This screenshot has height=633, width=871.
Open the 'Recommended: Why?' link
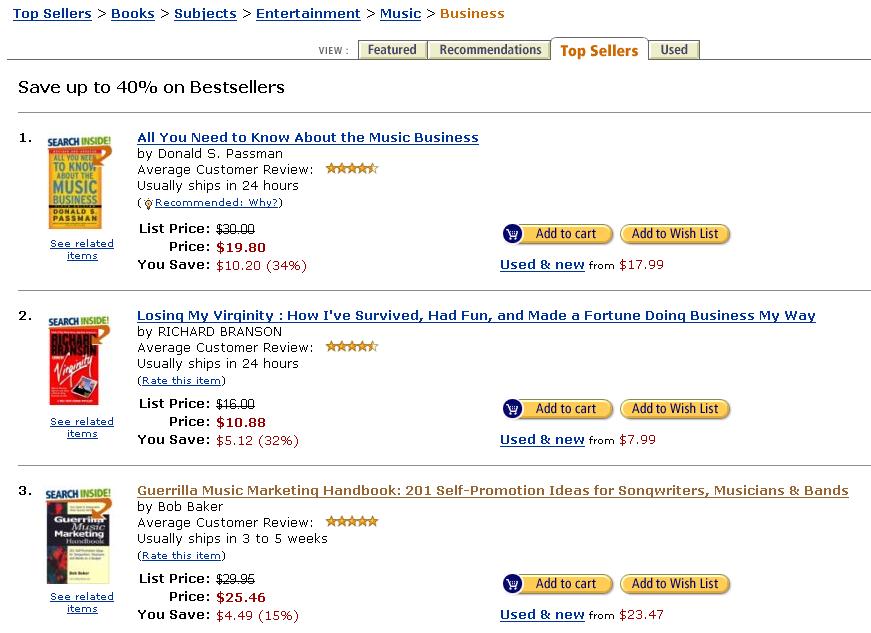(217, 203)
